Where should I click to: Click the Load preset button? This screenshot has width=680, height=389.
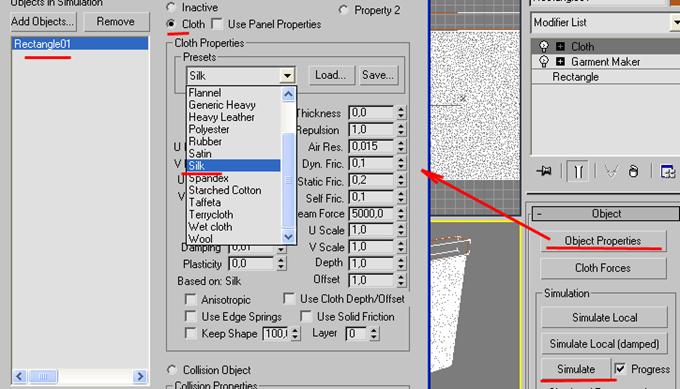(331, 75)
